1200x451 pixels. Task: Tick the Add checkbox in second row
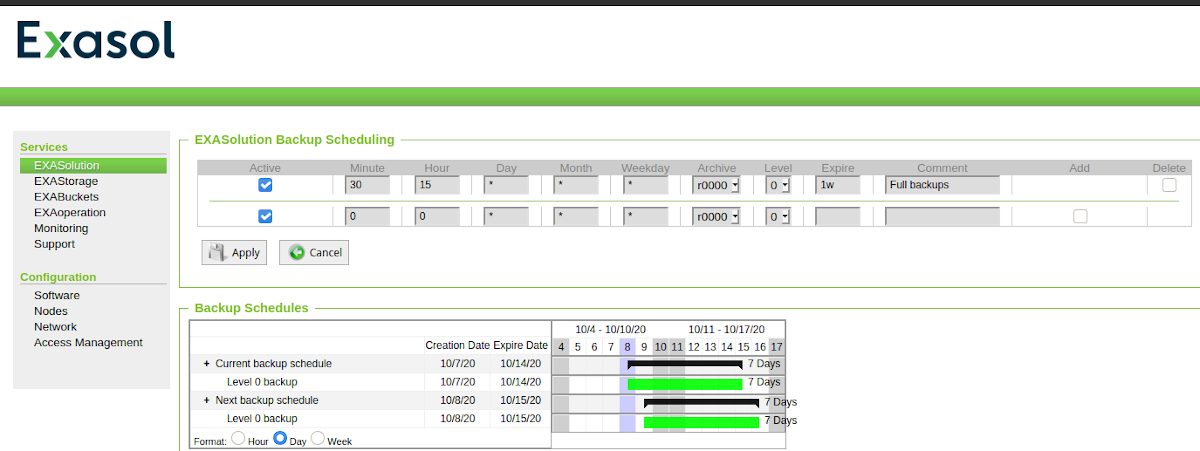[1080, 216]
